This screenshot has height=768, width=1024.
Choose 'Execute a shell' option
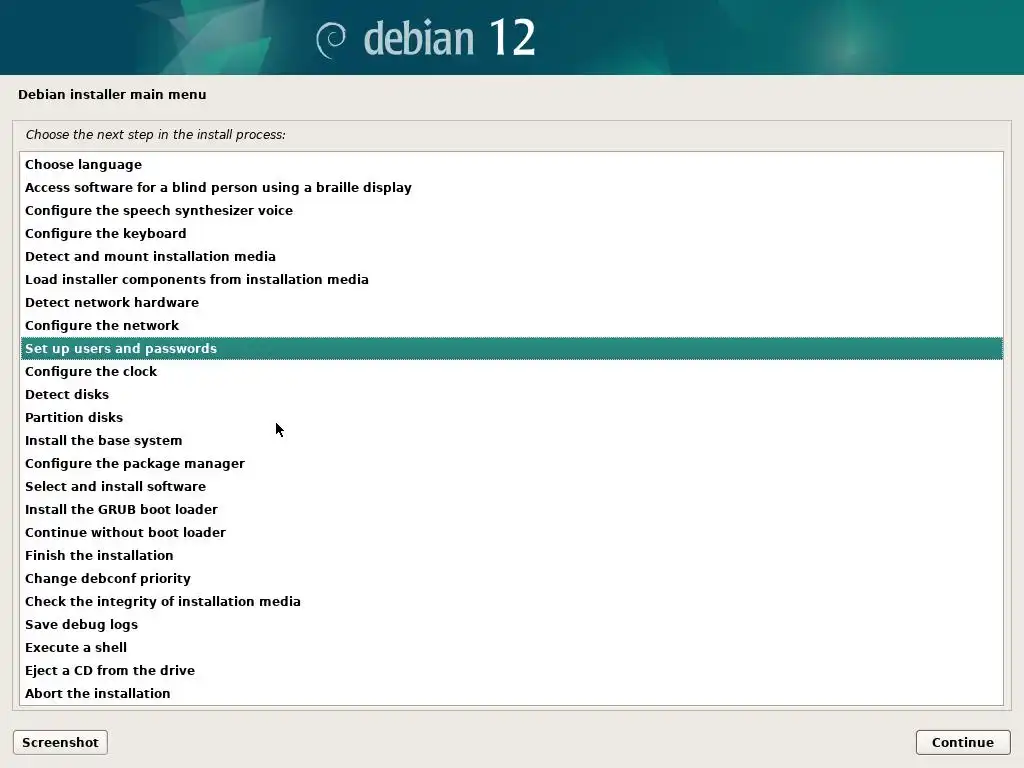(511, 647)
